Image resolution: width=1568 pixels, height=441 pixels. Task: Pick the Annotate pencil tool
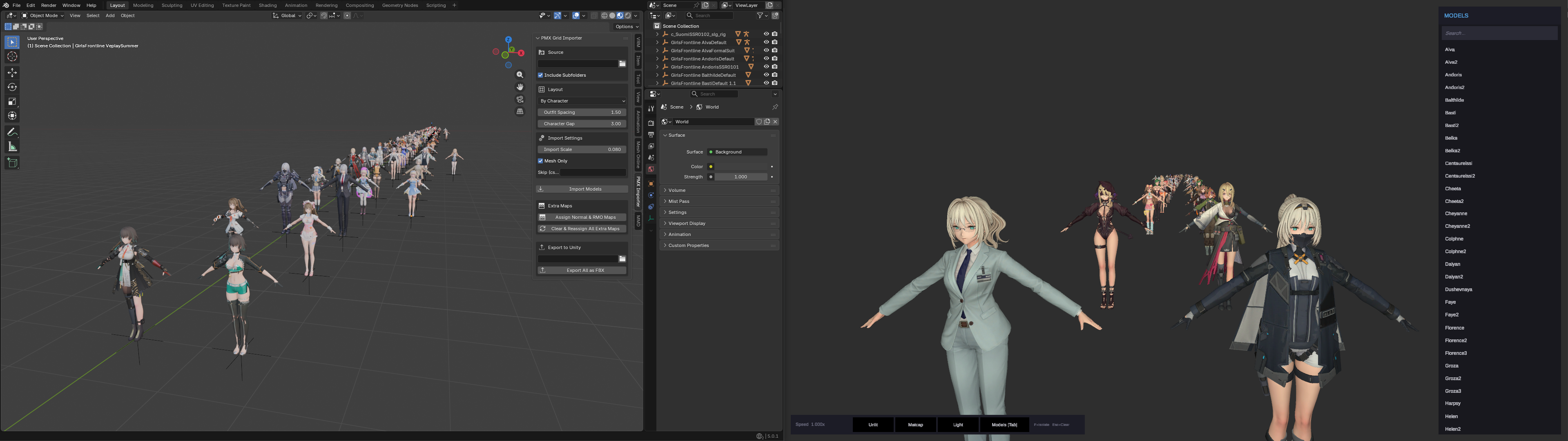(x=12, y=132)
